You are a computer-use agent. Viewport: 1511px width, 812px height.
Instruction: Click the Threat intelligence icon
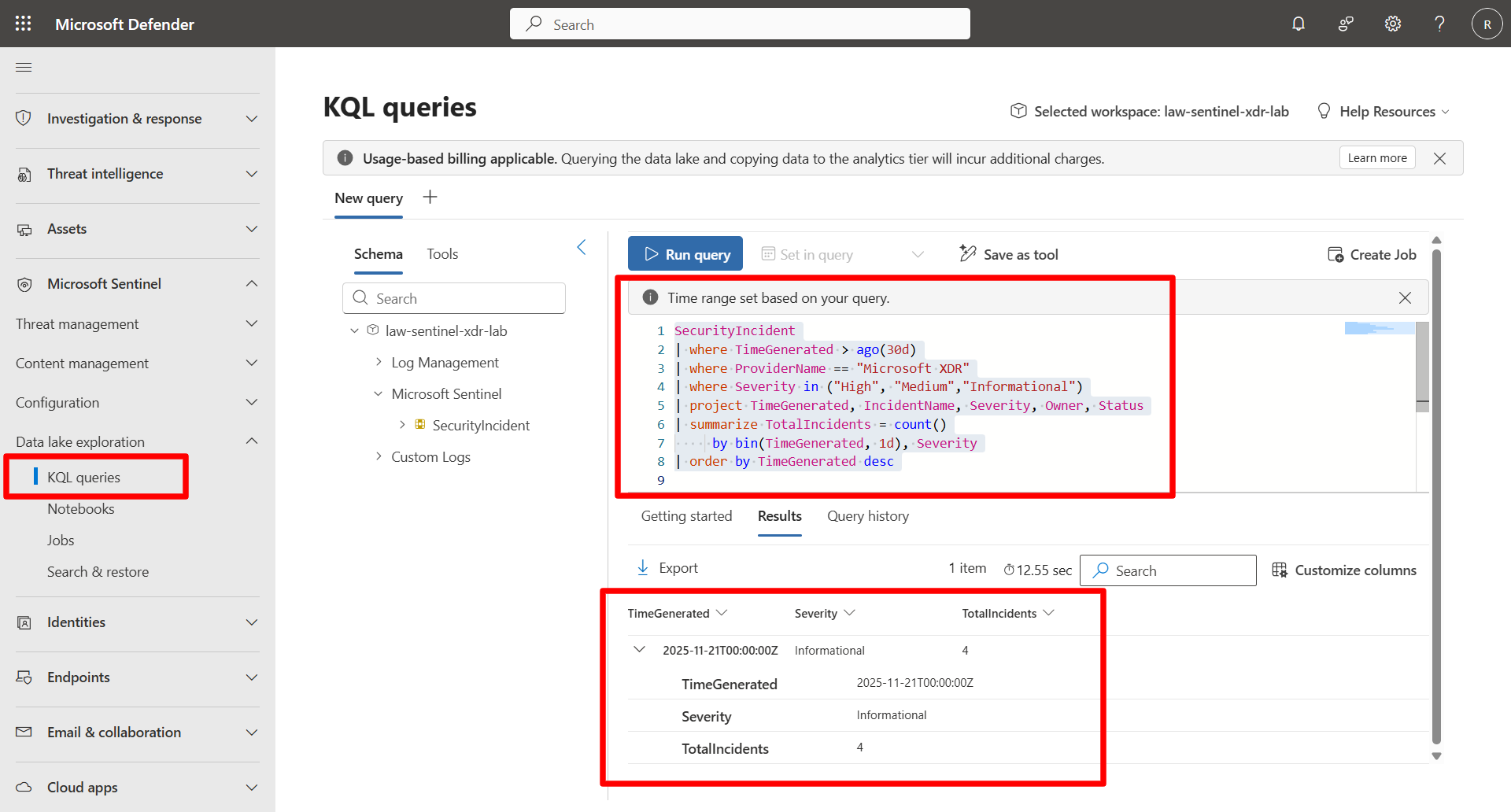click(x=24, y=174)
